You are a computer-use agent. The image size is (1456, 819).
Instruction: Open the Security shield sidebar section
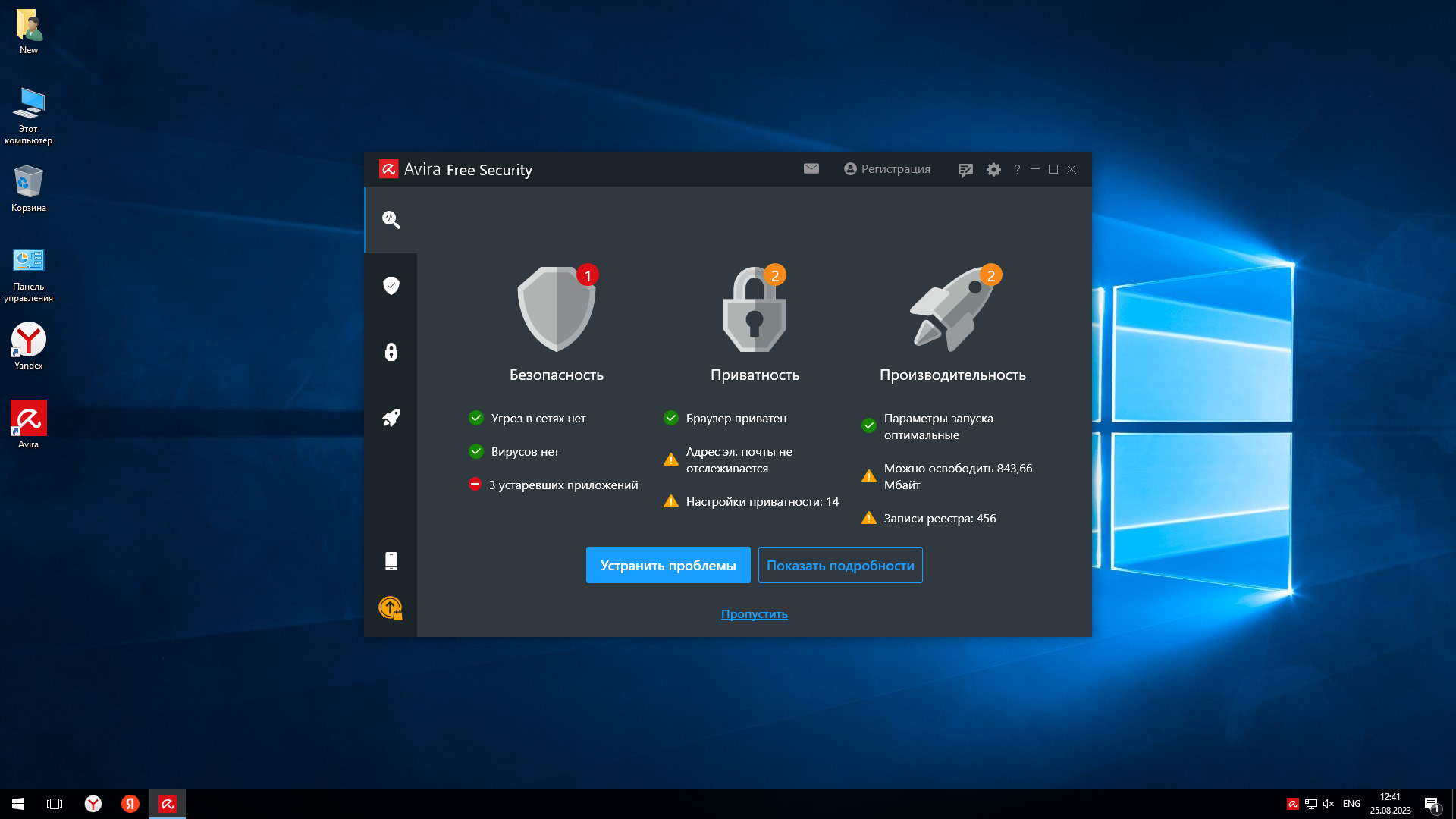pyautogui.click(x=391, y=286)
